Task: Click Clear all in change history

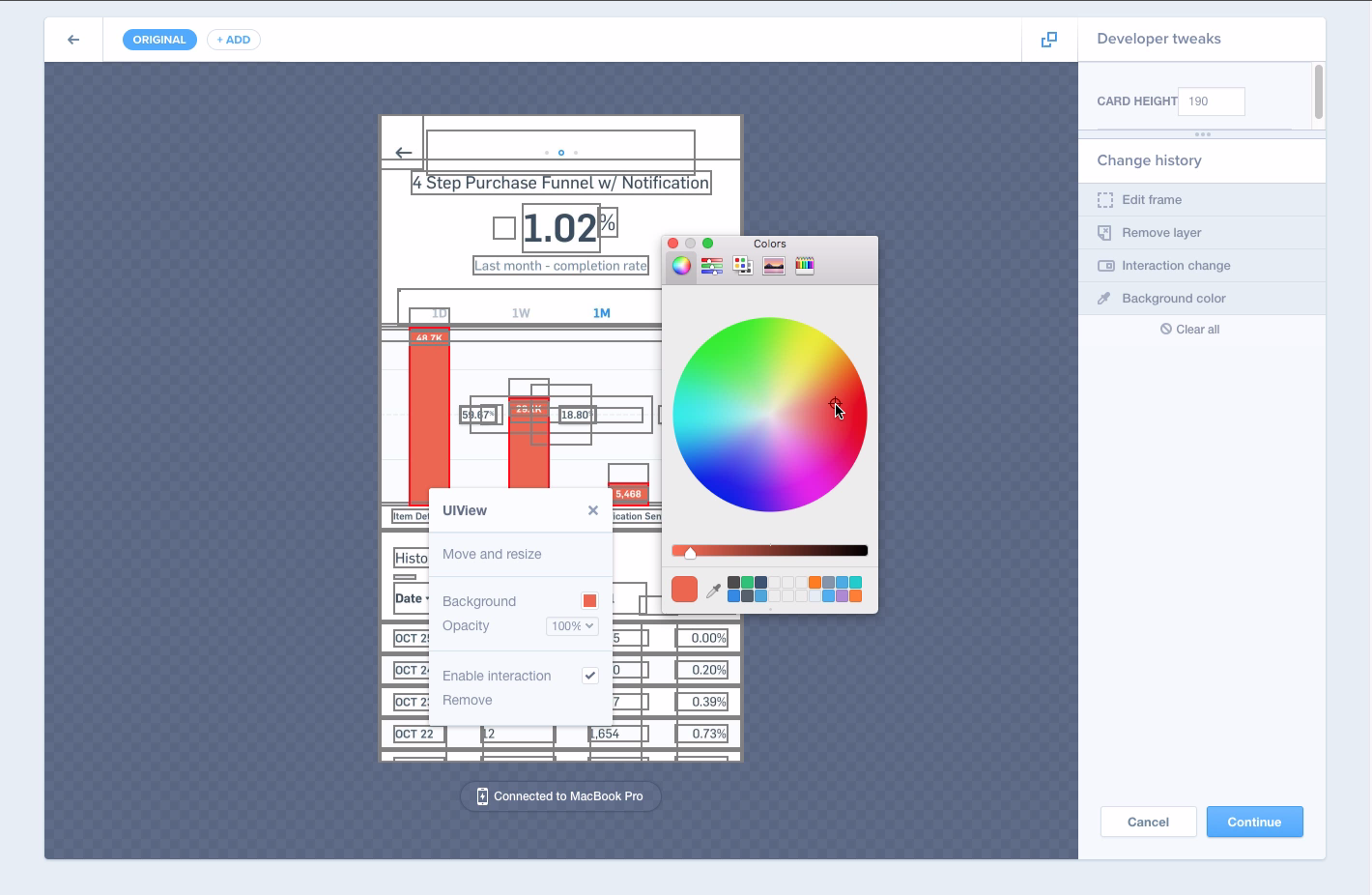Action: pos(1190,330)
